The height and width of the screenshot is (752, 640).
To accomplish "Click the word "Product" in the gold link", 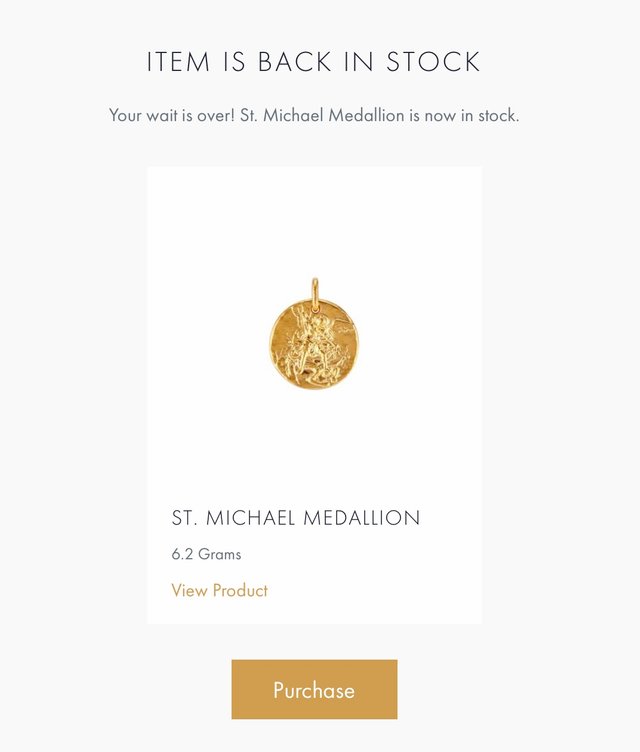I will [240, 590].
